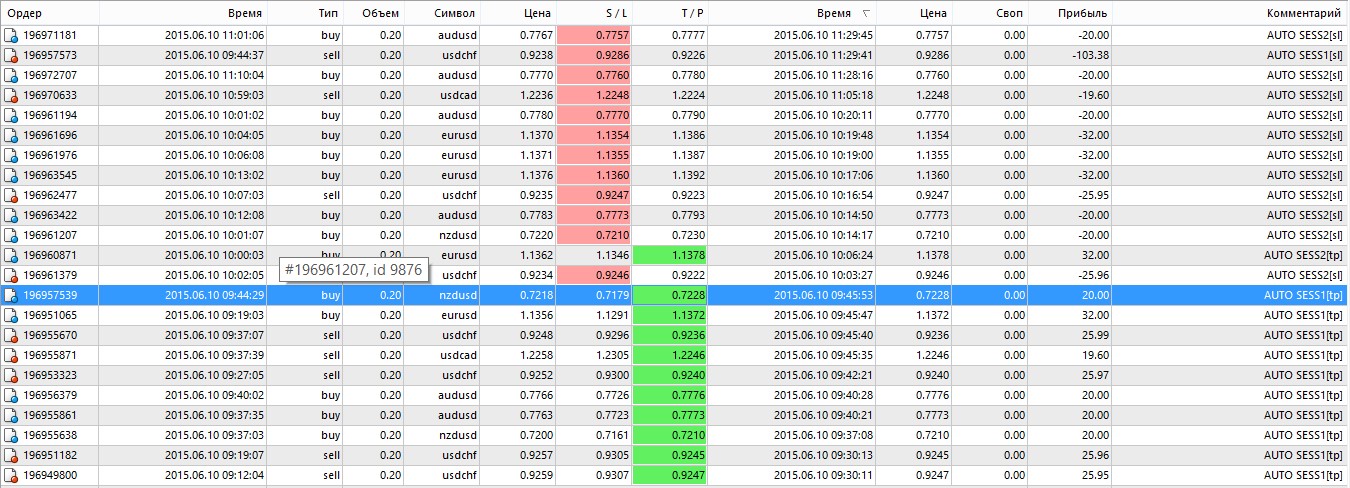The image size is (1350, 488).
Task: Sort by the S / L column header
Action: pyautogui.click(x=594, y=13)
